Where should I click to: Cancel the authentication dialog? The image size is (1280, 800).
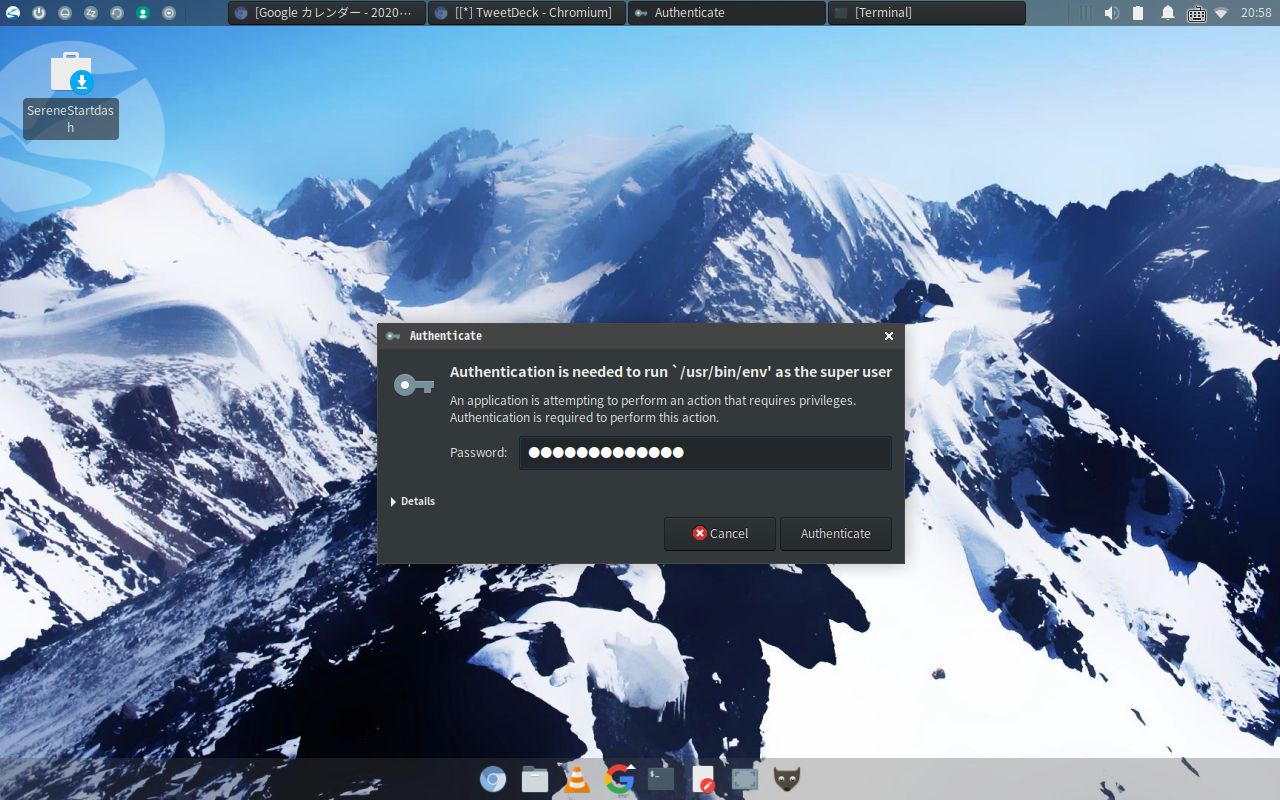click(x=720, y=533)
